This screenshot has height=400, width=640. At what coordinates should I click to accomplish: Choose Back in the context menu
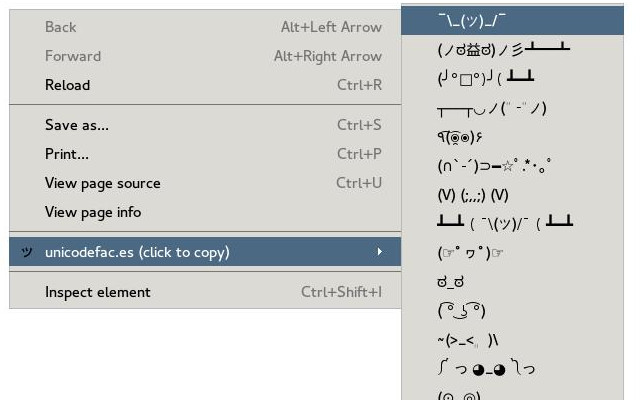tap(205, 27)
